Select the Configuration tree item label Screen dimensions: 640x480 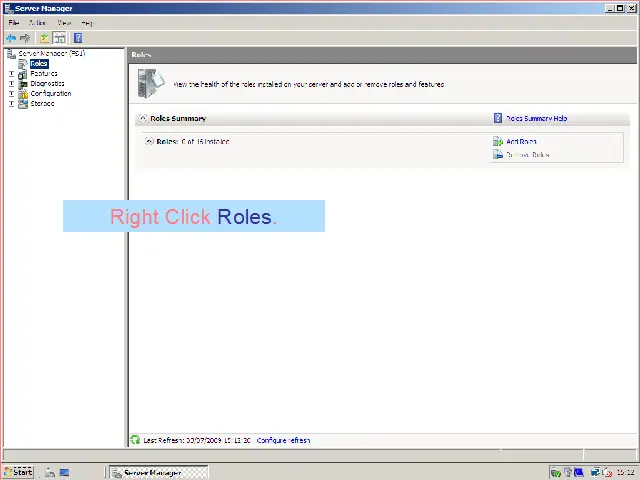(51, 93)
